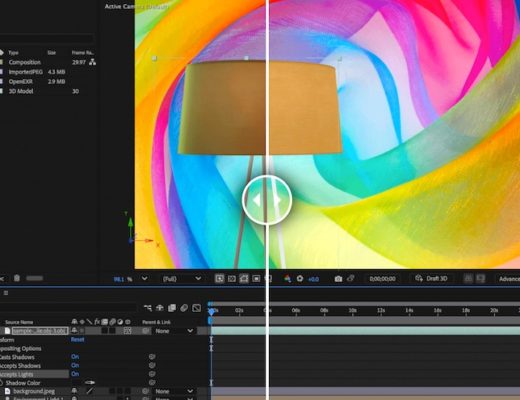Toggle the 3D layer switch on the model layer

(127, 331)
